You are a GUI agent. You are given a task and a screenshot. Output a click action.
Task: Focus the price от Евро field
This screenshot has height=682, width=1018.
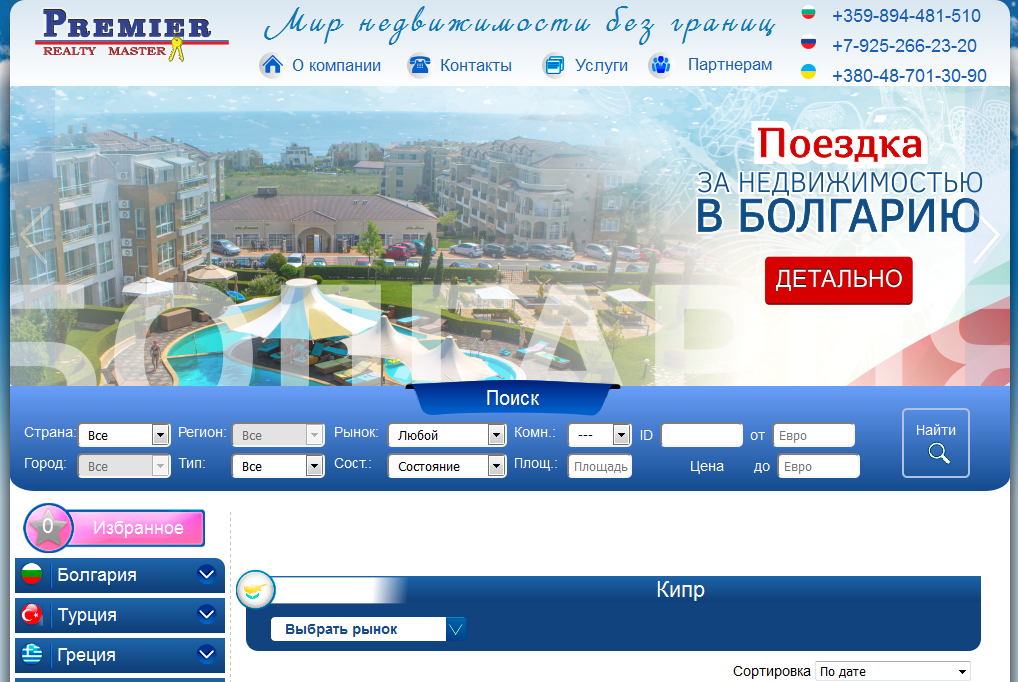pos(813,435)
